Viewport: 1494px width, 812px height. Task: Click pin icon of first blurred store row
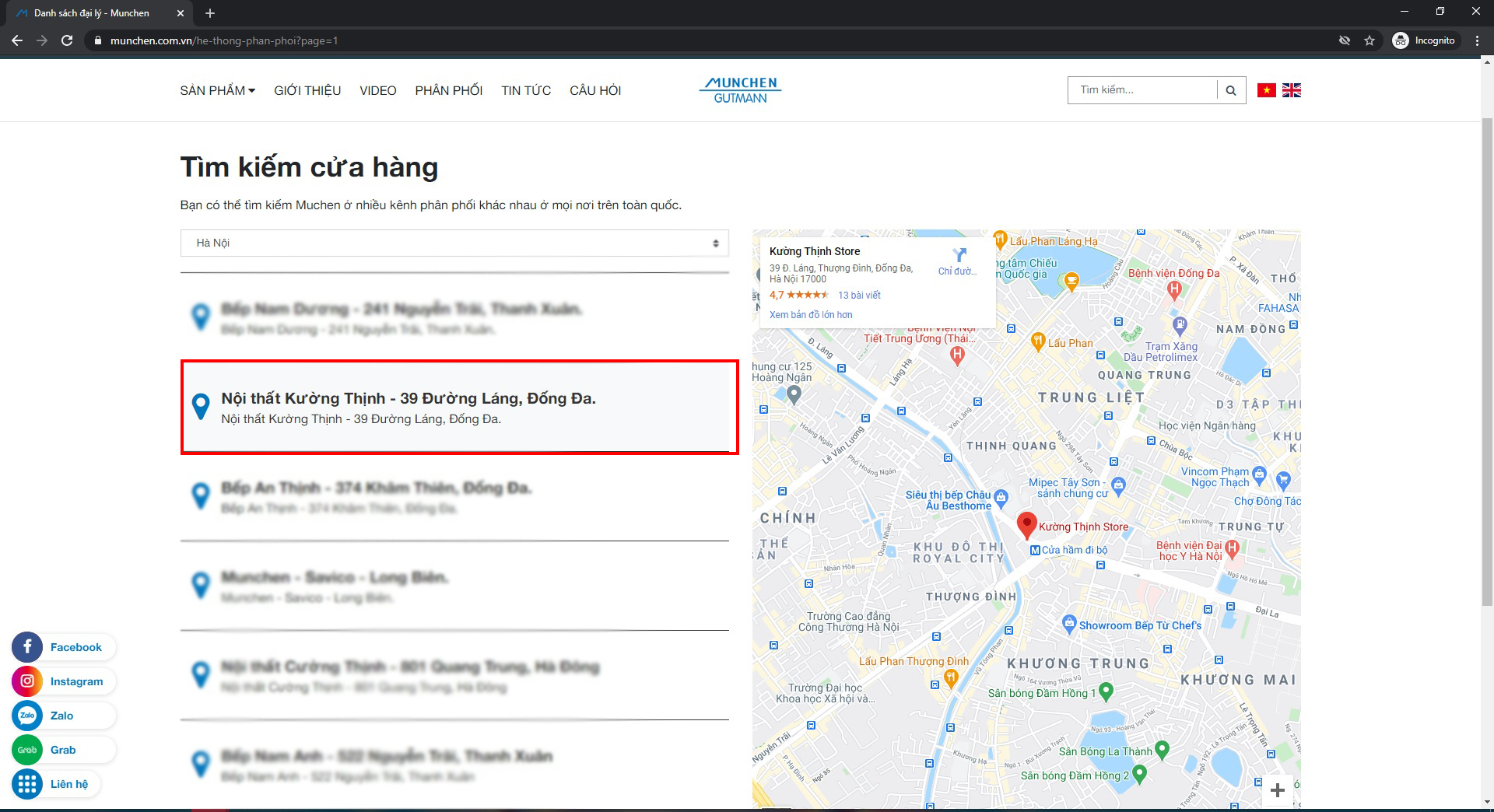pyautogui.click(x=201, y=317)
